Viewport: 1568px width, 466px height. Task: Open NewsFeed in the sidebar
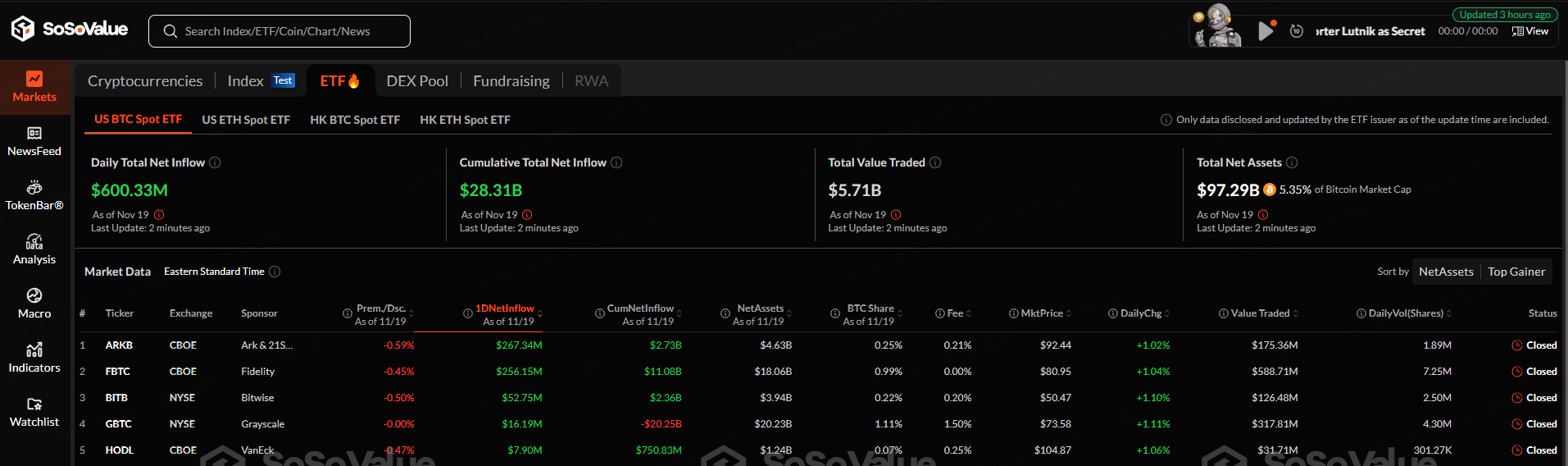pyautogui.click(x=34, y=141)
